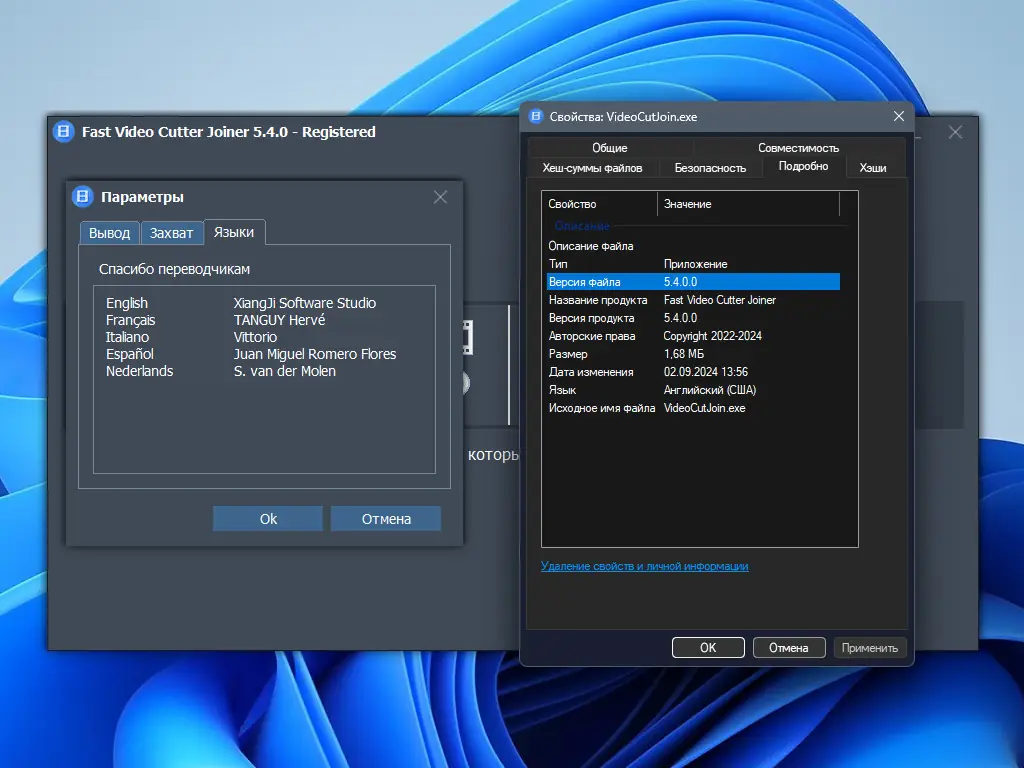The image size is (1024, 768).
Task: Click the Применить button
Action: [869, 648]
